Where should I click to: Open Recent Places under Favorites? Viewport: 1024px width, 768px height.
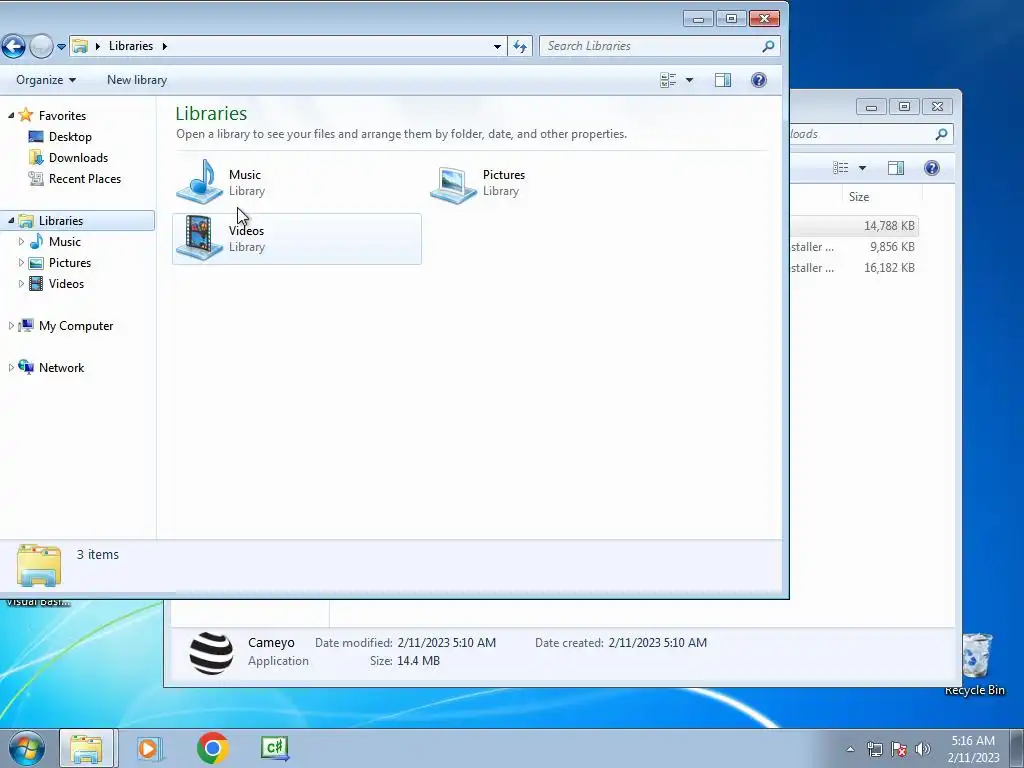(85, 178)
